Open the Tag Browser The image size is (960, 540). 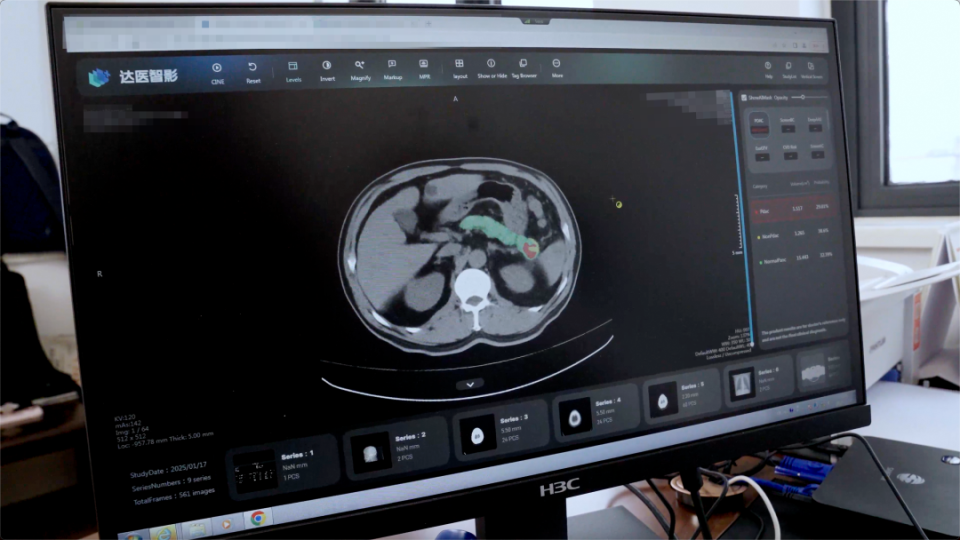click(523, 69)
